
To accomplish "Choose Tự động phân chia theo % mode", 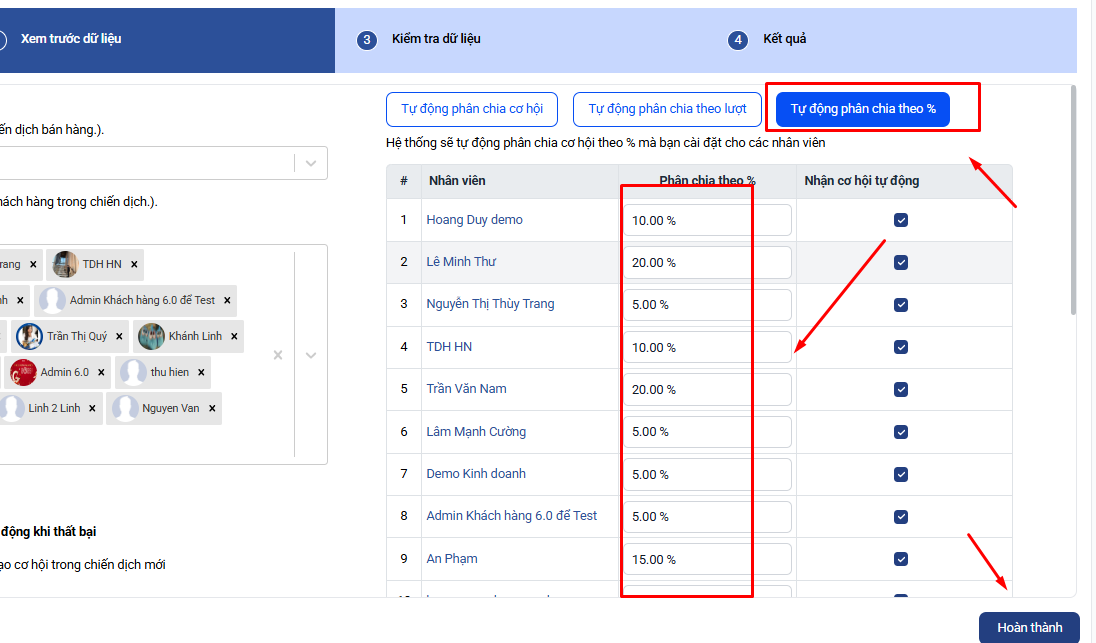I will point(863,109).
